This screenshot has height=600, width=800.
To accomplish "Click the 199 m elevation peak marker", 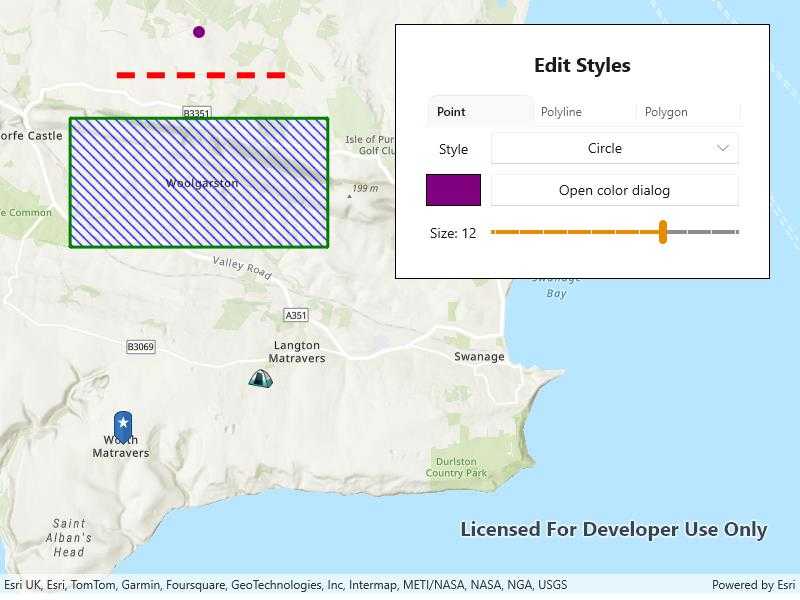I will tap(349, 196).
